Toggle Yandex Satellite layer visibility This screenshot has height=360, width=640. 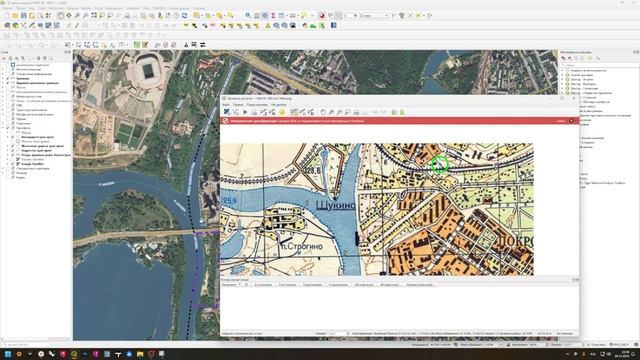pos(13,159)
